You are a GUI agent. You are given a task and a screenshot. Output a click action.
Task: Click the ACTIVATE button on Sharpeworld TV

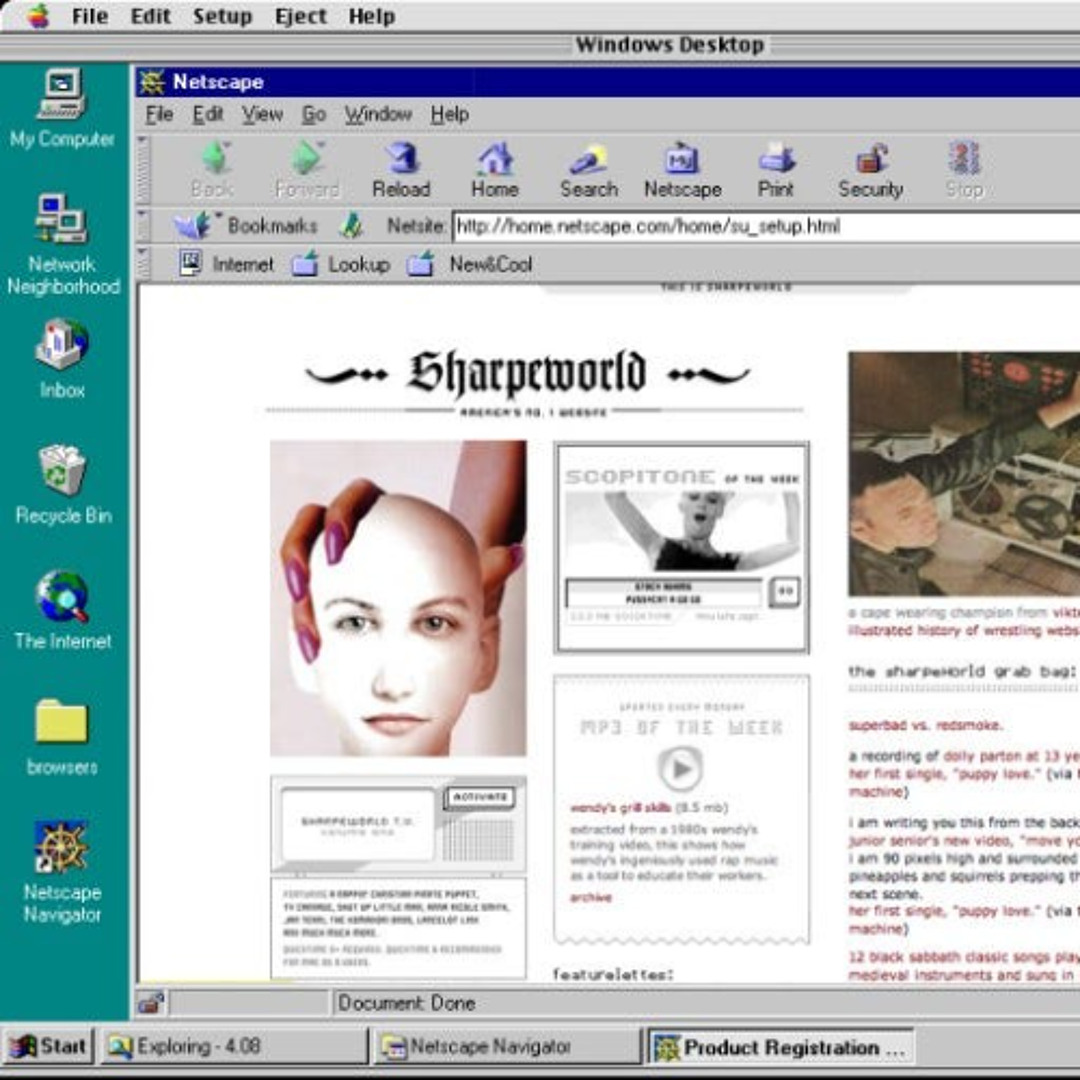click(x=479, y=798)
